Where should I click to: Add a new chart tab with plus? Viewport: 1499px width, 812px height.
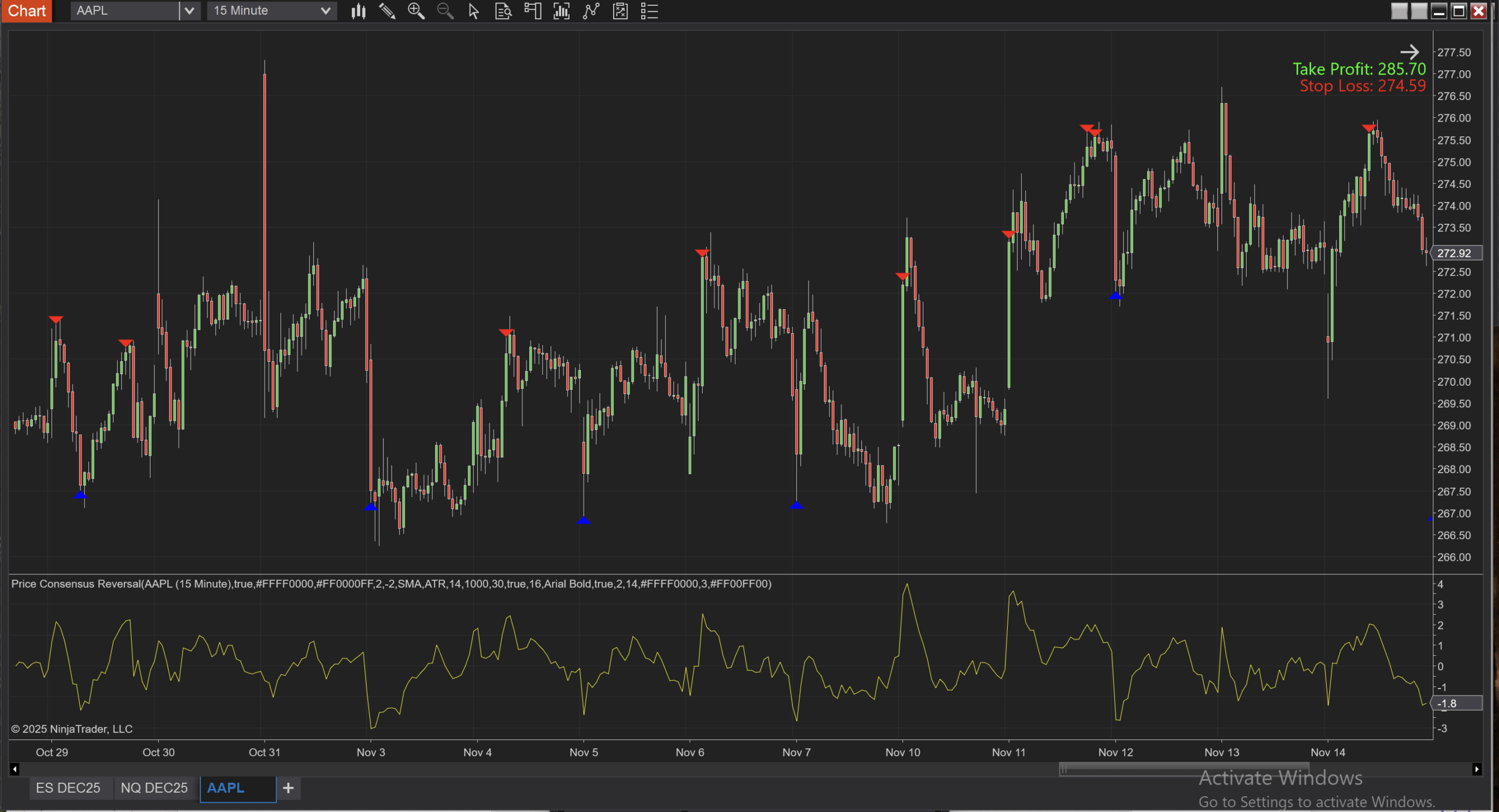click(288, 788)
